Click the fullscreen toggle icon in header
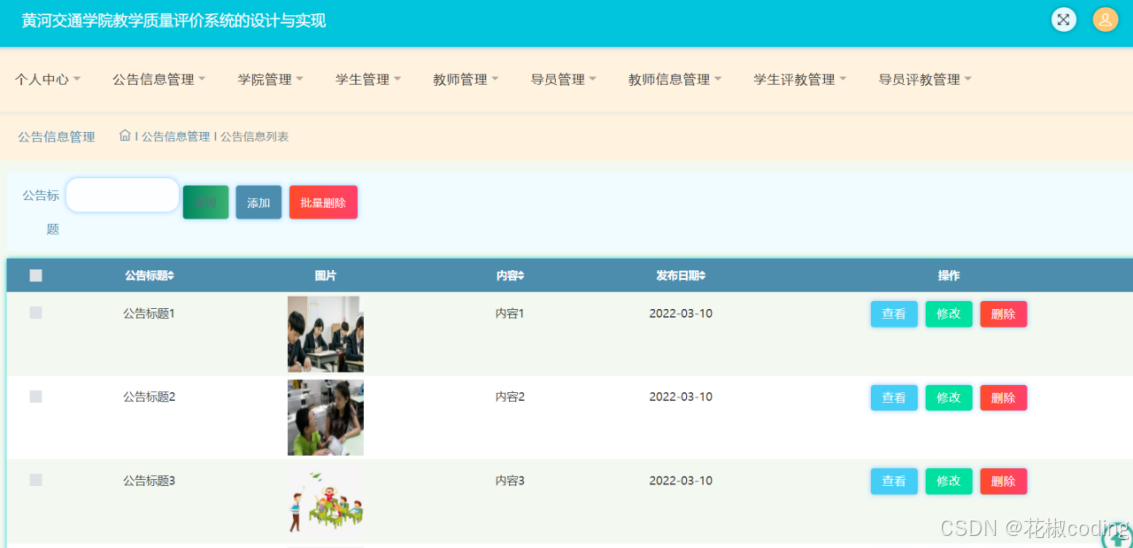 coord(1063,20)
